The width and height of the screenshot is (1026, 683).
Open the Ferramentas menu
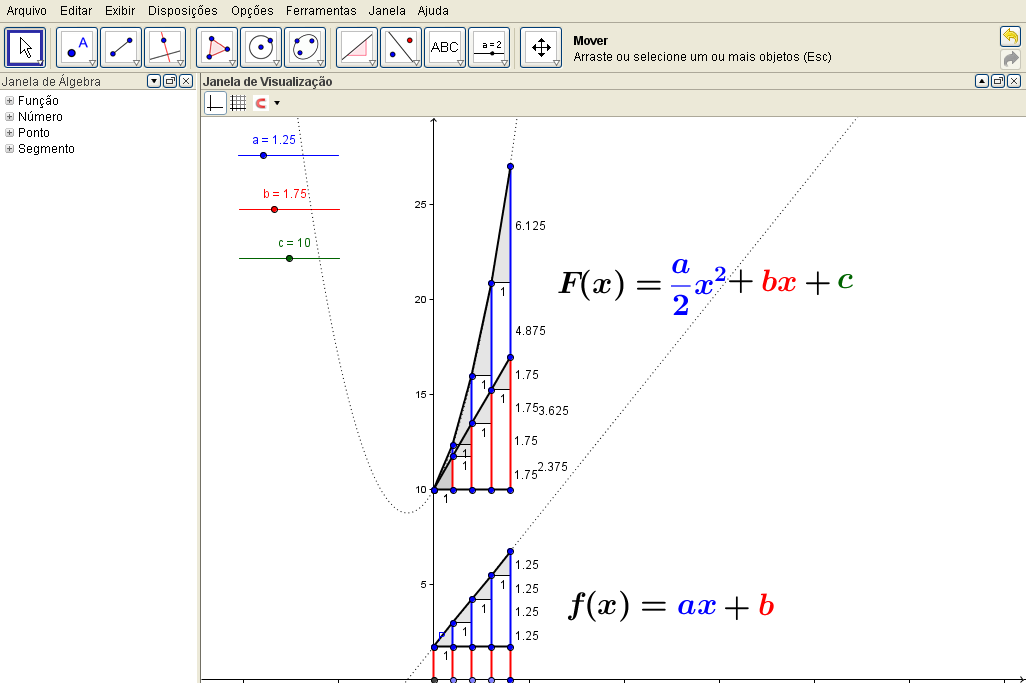[320, 11]
